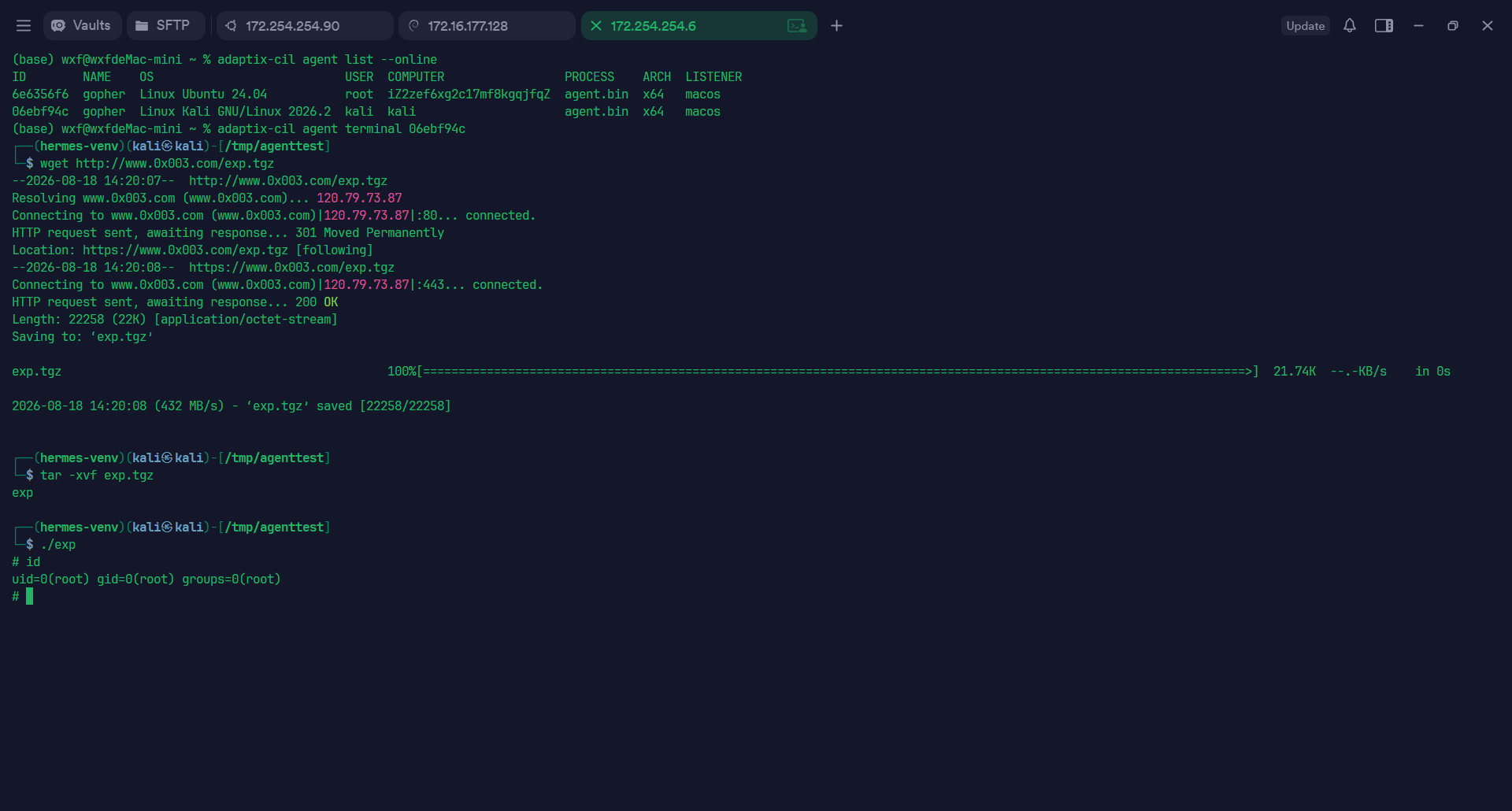
Task: Click the text "Length: 22258 (22K)"
Action: 79,320
